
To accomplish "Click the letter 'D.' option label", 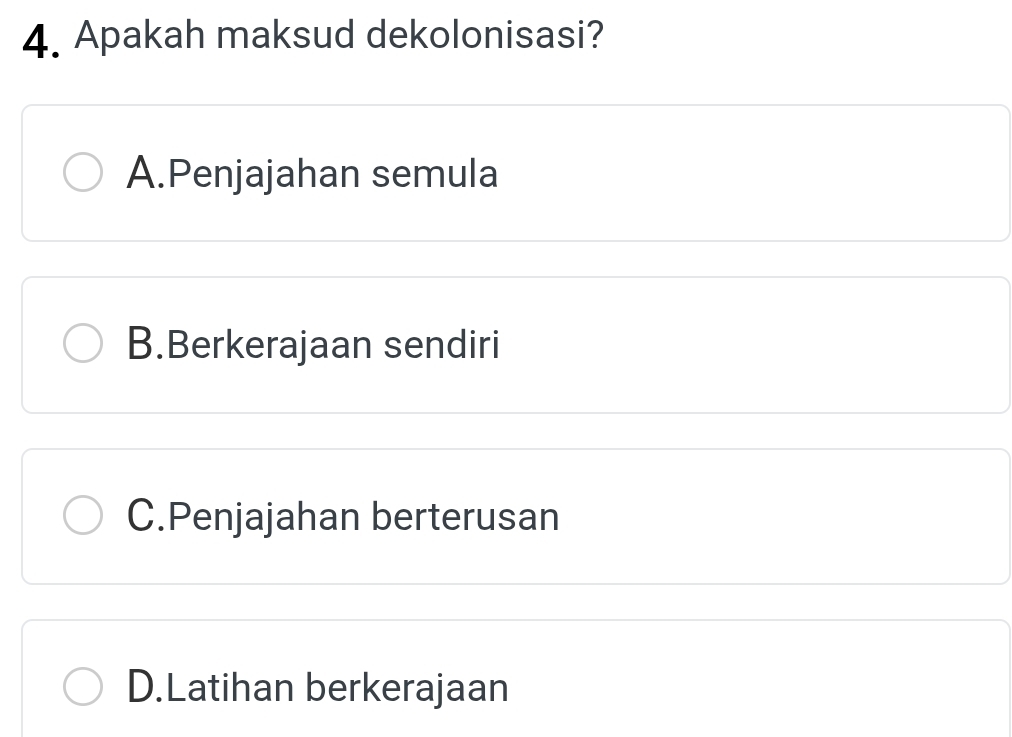I will tap(146, 688).
